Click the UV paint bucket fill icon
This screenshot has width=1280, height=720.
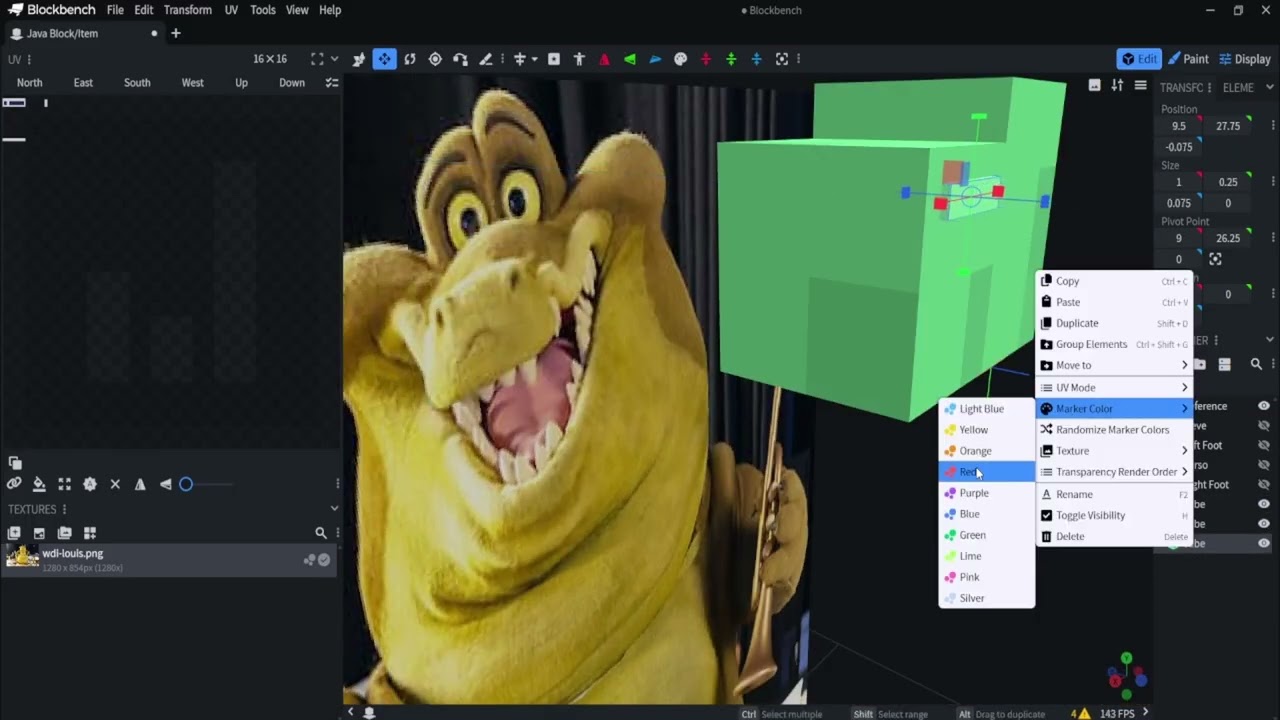pyautogui.click(x=39, y=484)
